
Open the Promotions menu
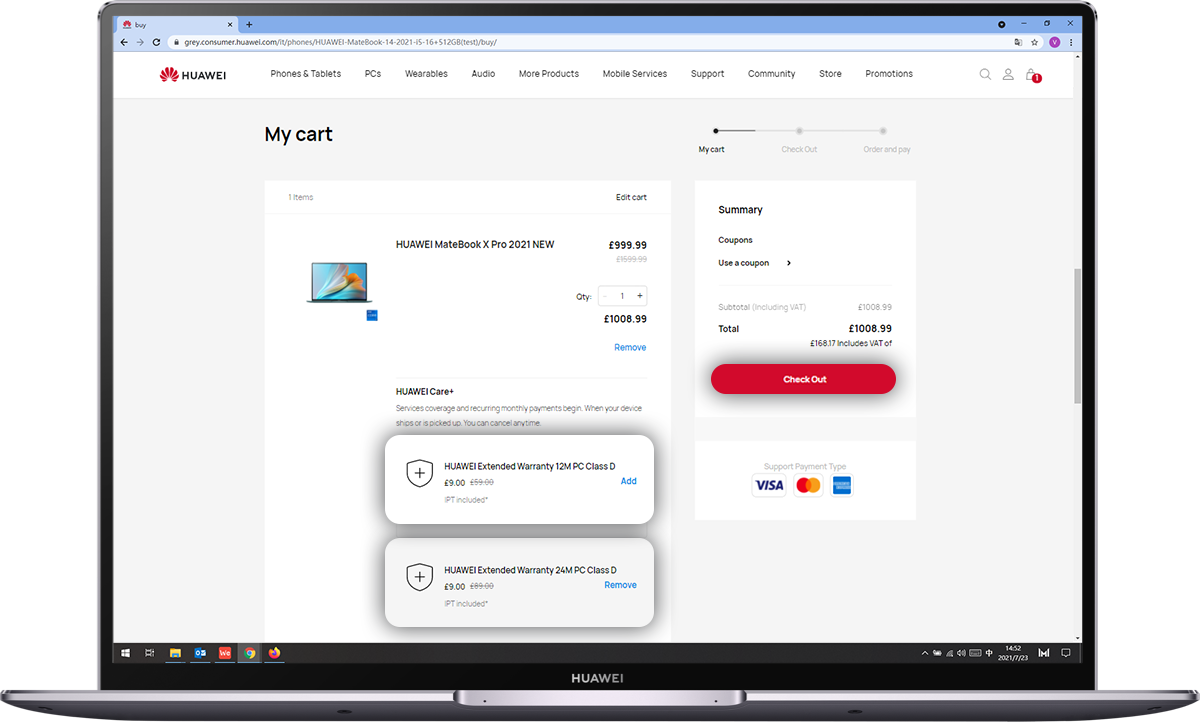[889, 74]
